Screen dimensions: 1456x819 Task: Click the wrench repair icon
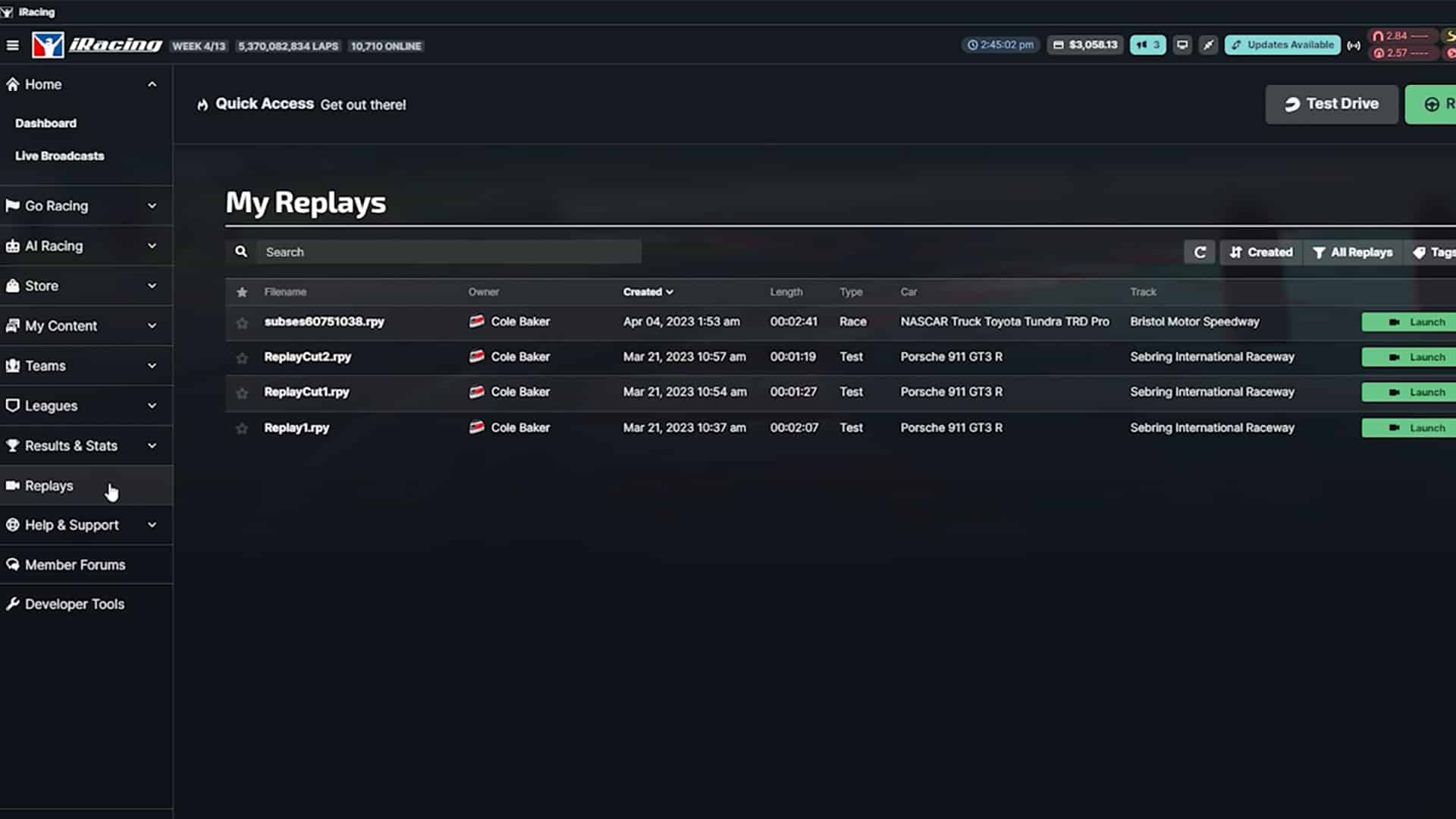[x=1209, y=45]
